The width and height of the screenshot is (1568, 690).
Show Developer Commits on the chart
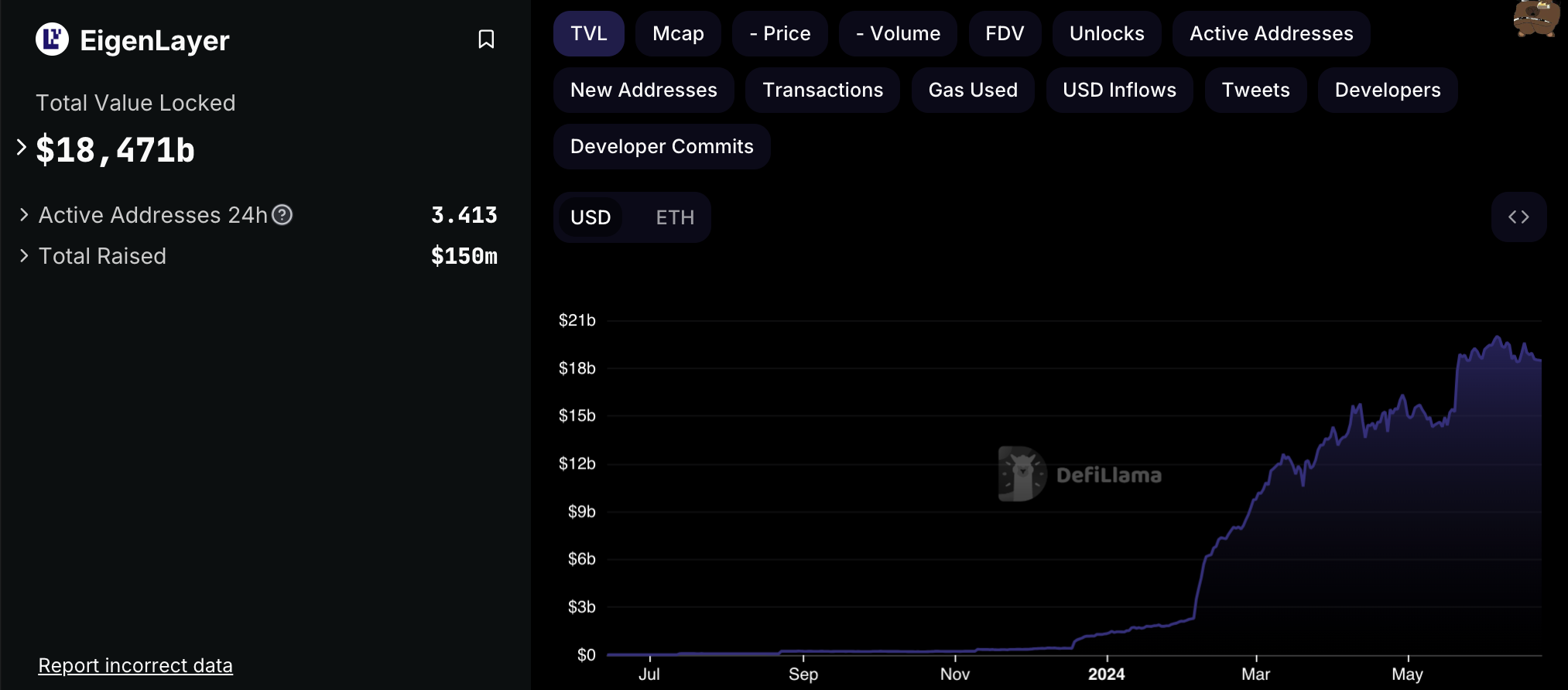point(662,147)
